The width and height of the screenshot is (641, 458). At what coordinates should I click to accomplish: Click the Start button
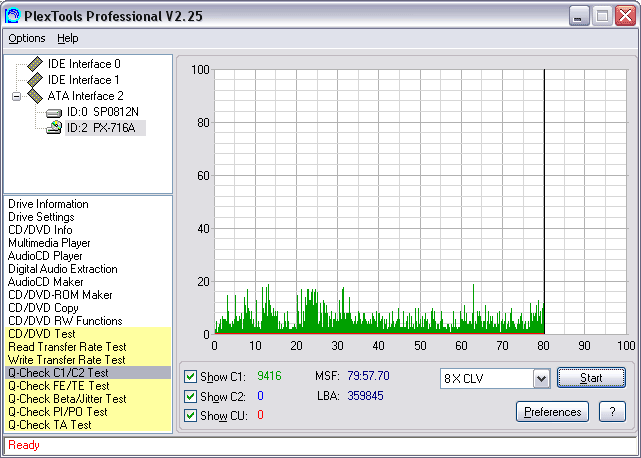point(591,378)
